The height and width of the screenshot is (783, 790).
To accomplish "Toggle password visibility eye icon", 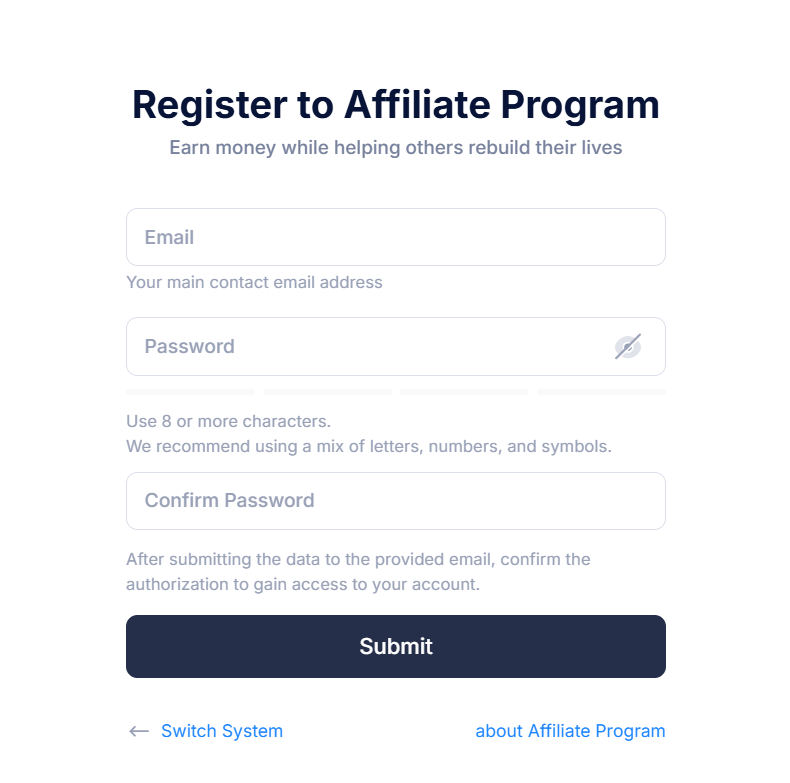I will 627,347.
